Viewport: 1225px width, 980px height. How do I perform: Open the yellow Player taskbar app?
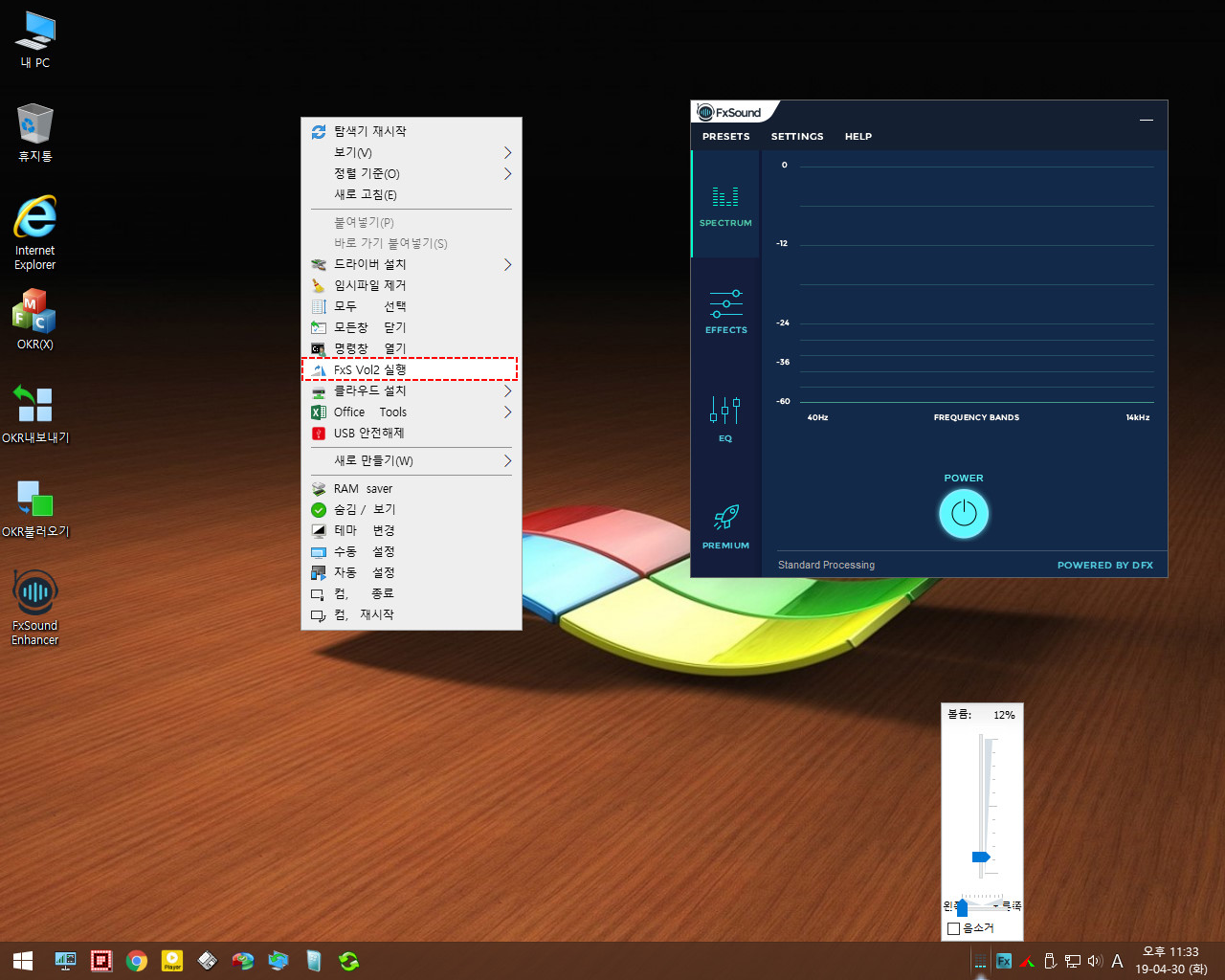172,961
